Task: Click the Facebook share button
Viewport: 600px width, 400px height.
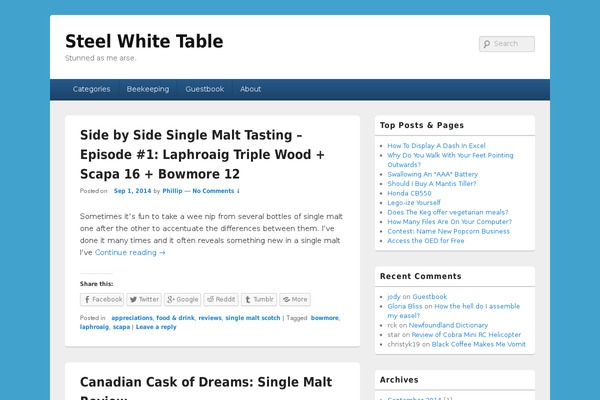Action: [102, 299]
